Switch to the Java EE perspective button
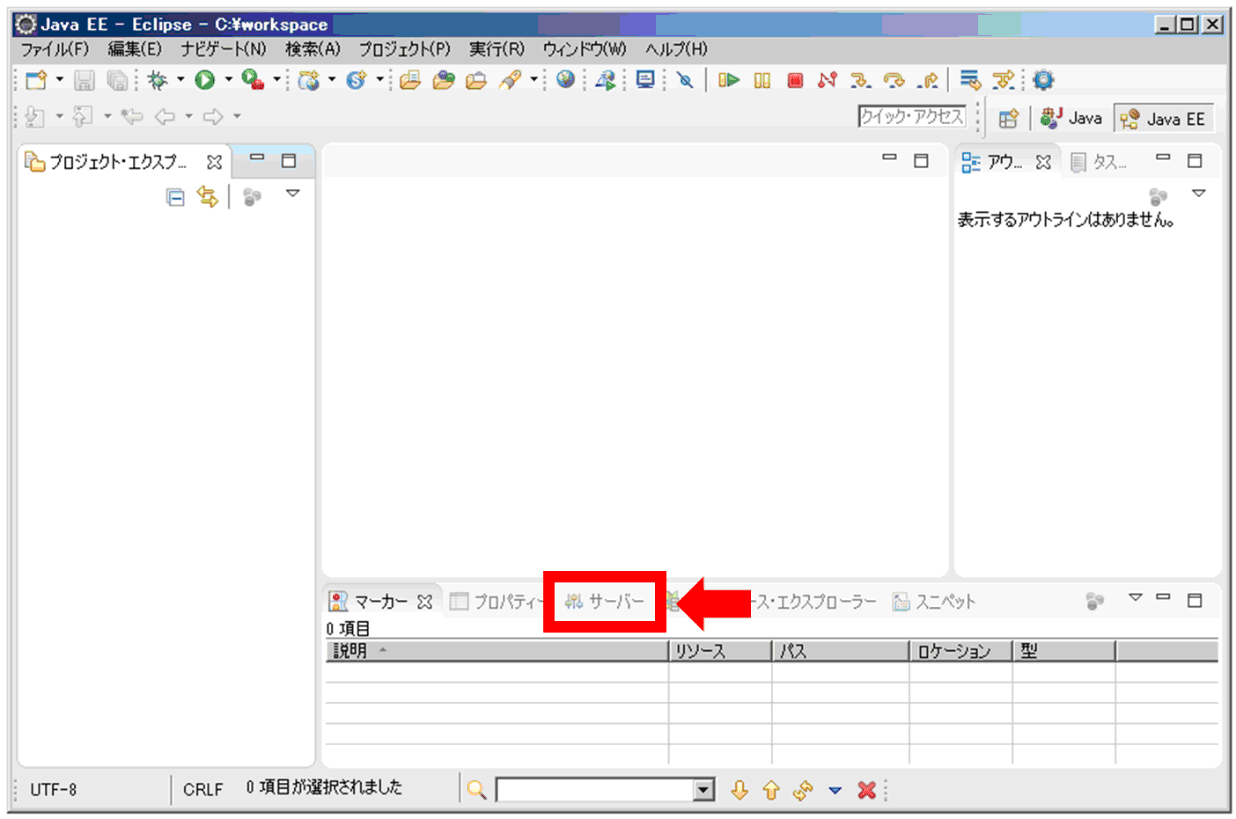 [x=1164, y=118]
